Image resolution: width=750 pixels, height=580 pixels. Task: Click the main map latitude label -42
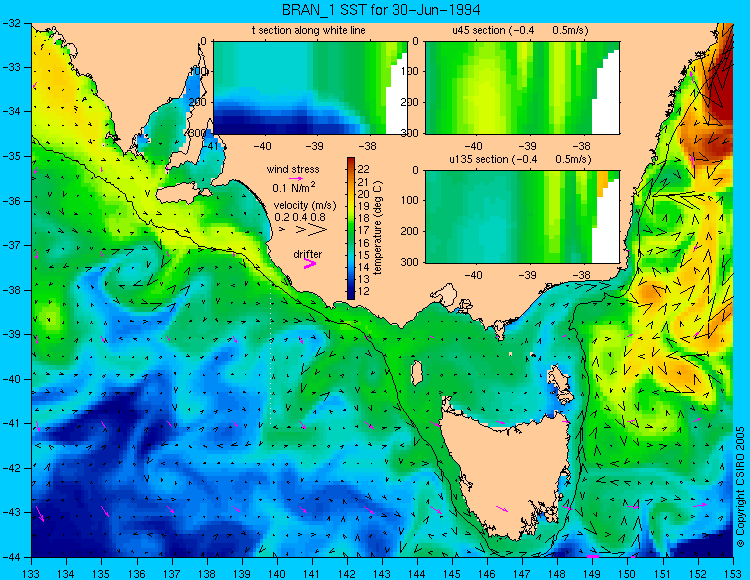pyautogui.click(x=11, y=468)
